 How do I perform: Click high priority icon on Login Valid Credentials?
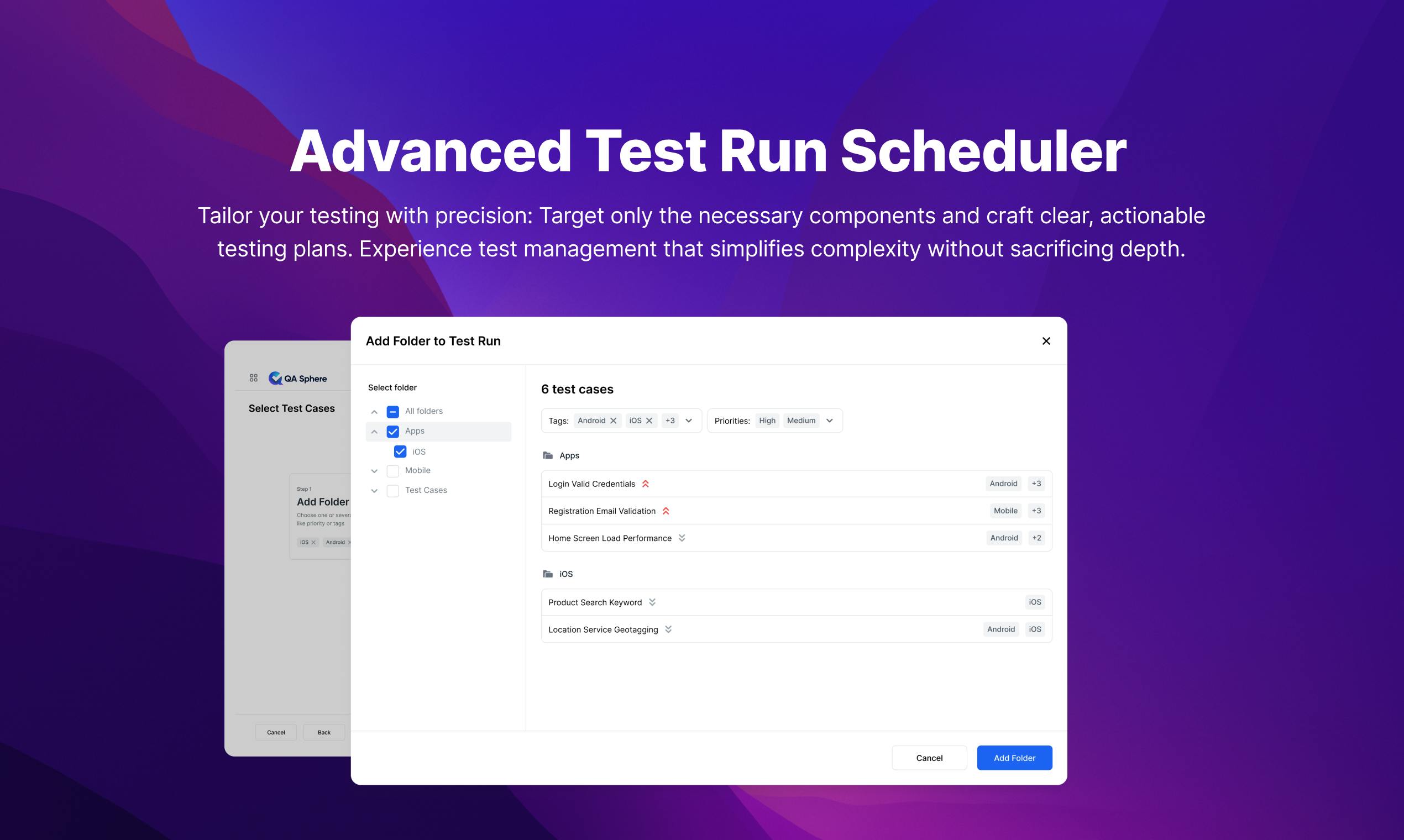click(646, 484)
